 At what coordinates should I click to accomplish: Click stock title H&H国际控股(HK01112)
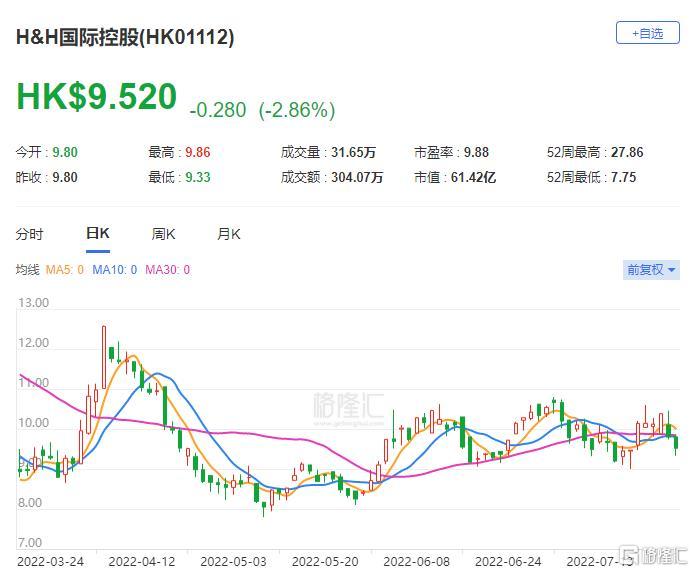click(x=125, y=37)
